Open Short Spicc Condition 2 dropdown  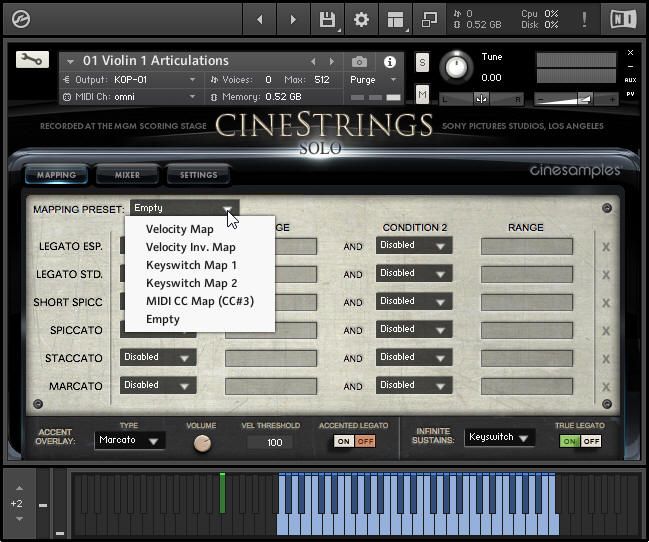coord(414,301)
